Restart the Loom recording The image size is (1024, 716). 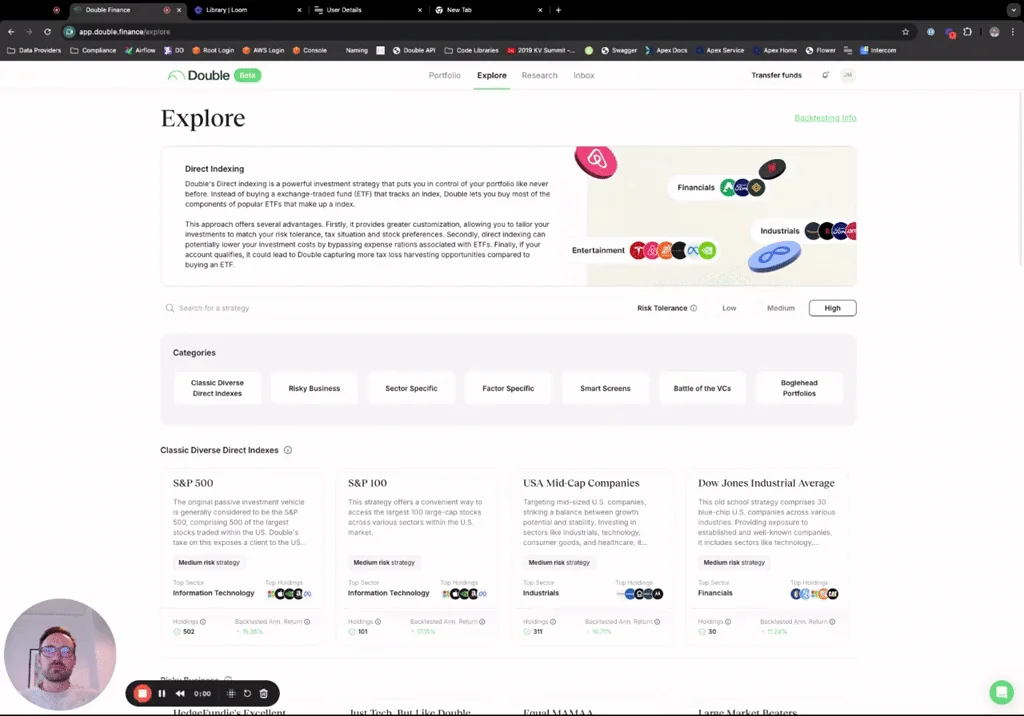click(247, 692)
